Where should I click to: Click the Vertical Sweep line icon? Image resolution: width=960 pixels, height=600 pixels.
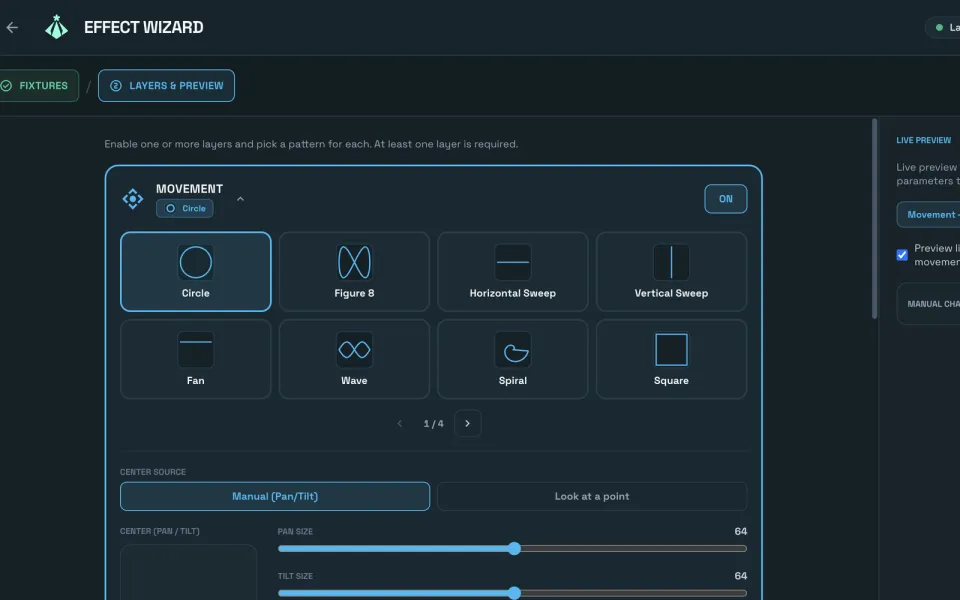coord(671,263)
